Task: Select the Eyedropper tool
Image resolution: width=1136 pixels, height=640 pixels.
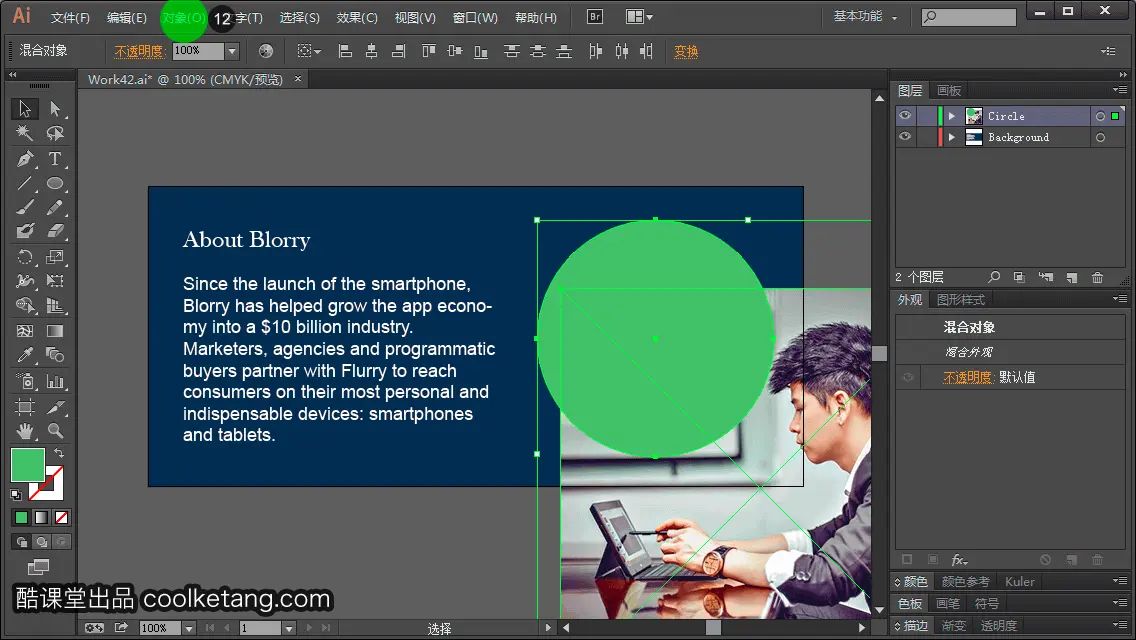Action: click(25, 355)
